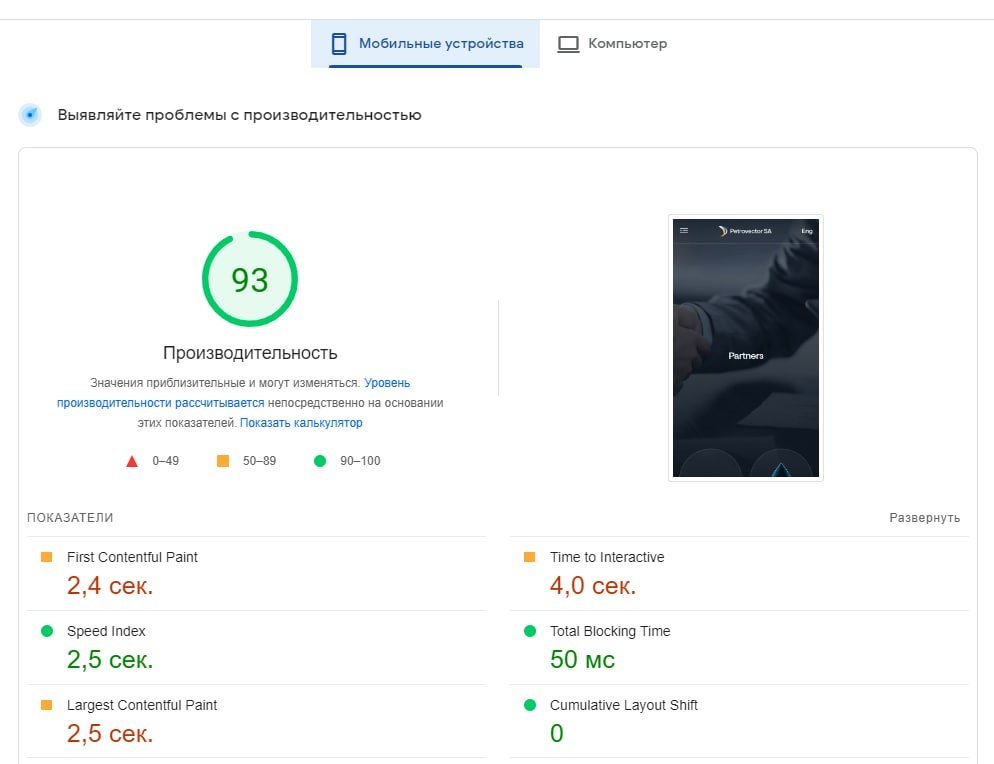This screenshot has height=764, width=994.
Task: Click orange square beside Largest Contentful Paint
Action: click(x=46, y=705)
